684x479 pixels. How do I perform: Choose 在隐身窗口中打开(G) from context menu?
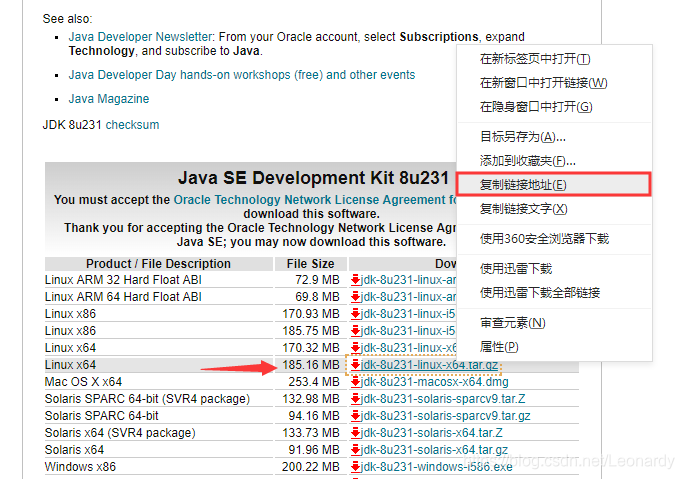click(554, 107)
